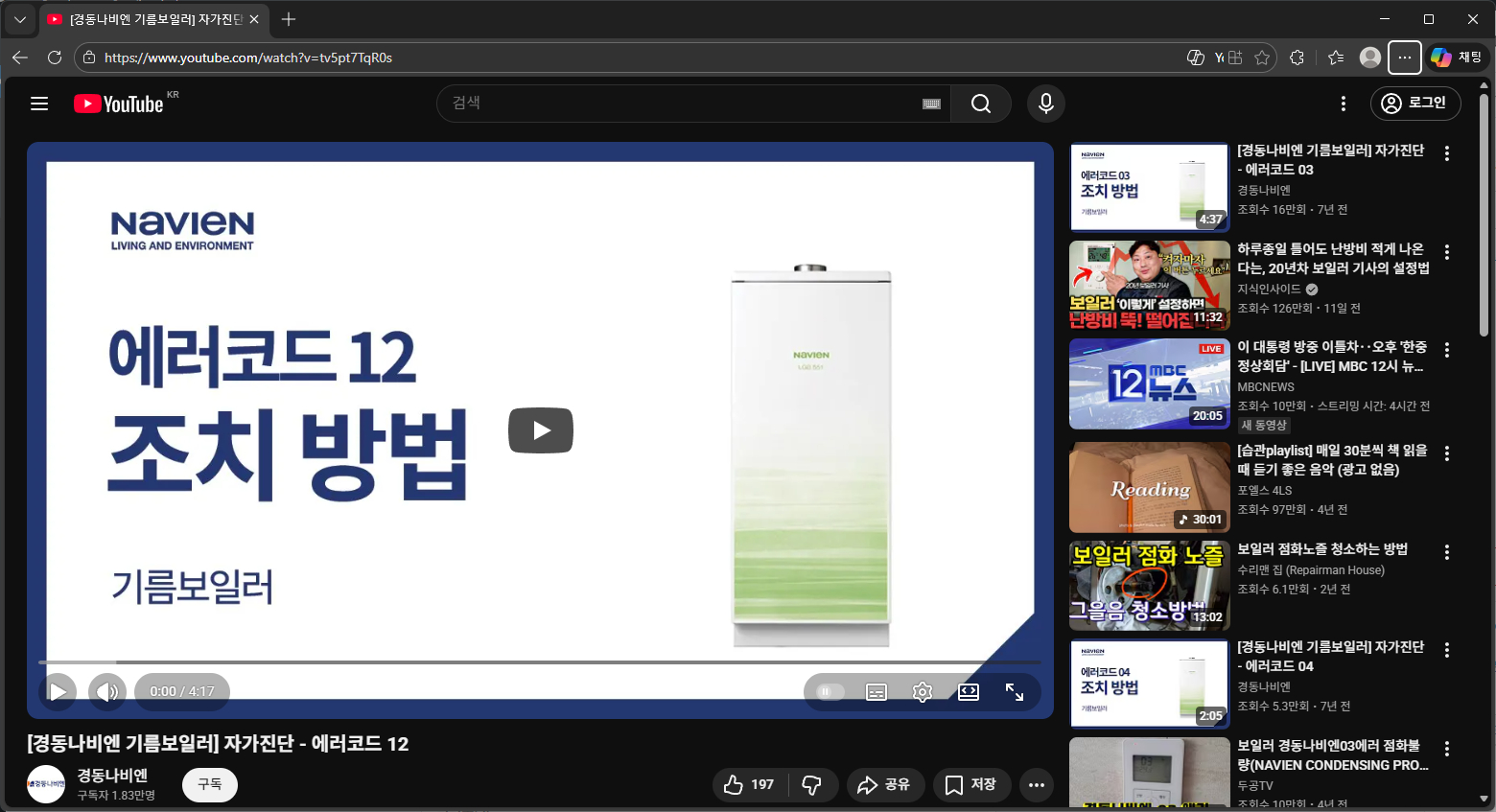This screenshot has height=812, width=1496.
Task: Like the video with thumbs up
Action: pyautogui.click(x=749, y=785)
